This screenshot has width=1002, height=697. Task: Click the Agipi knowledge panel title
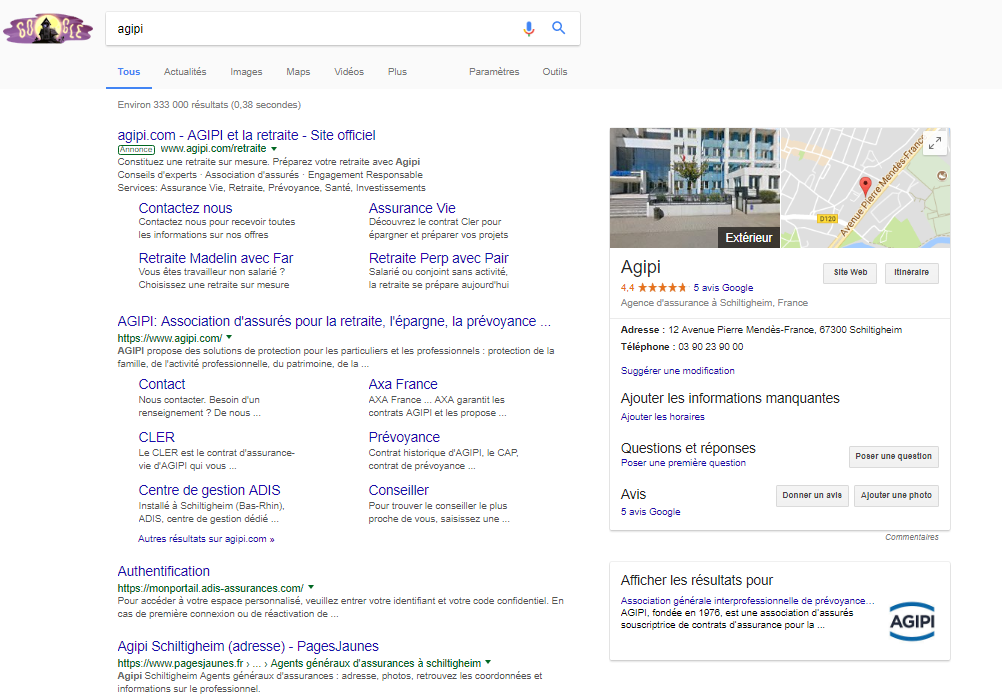(x=640, y=268)
